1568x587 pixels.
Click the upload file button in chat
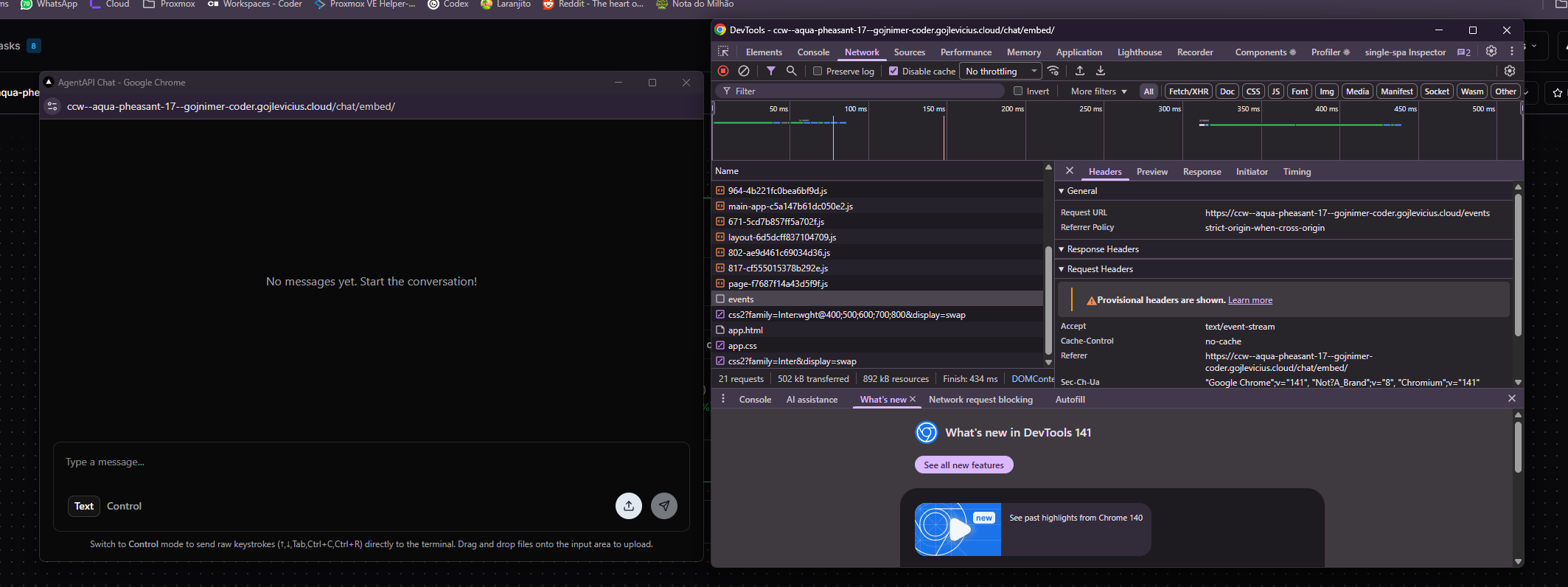[629, 506]
